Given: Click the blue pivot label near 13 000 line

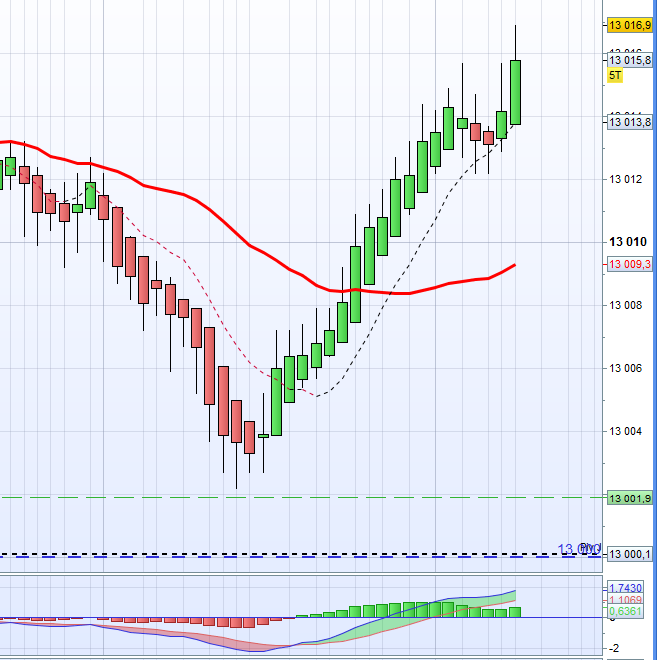Looking at the screenshot, I should [579, 549].
